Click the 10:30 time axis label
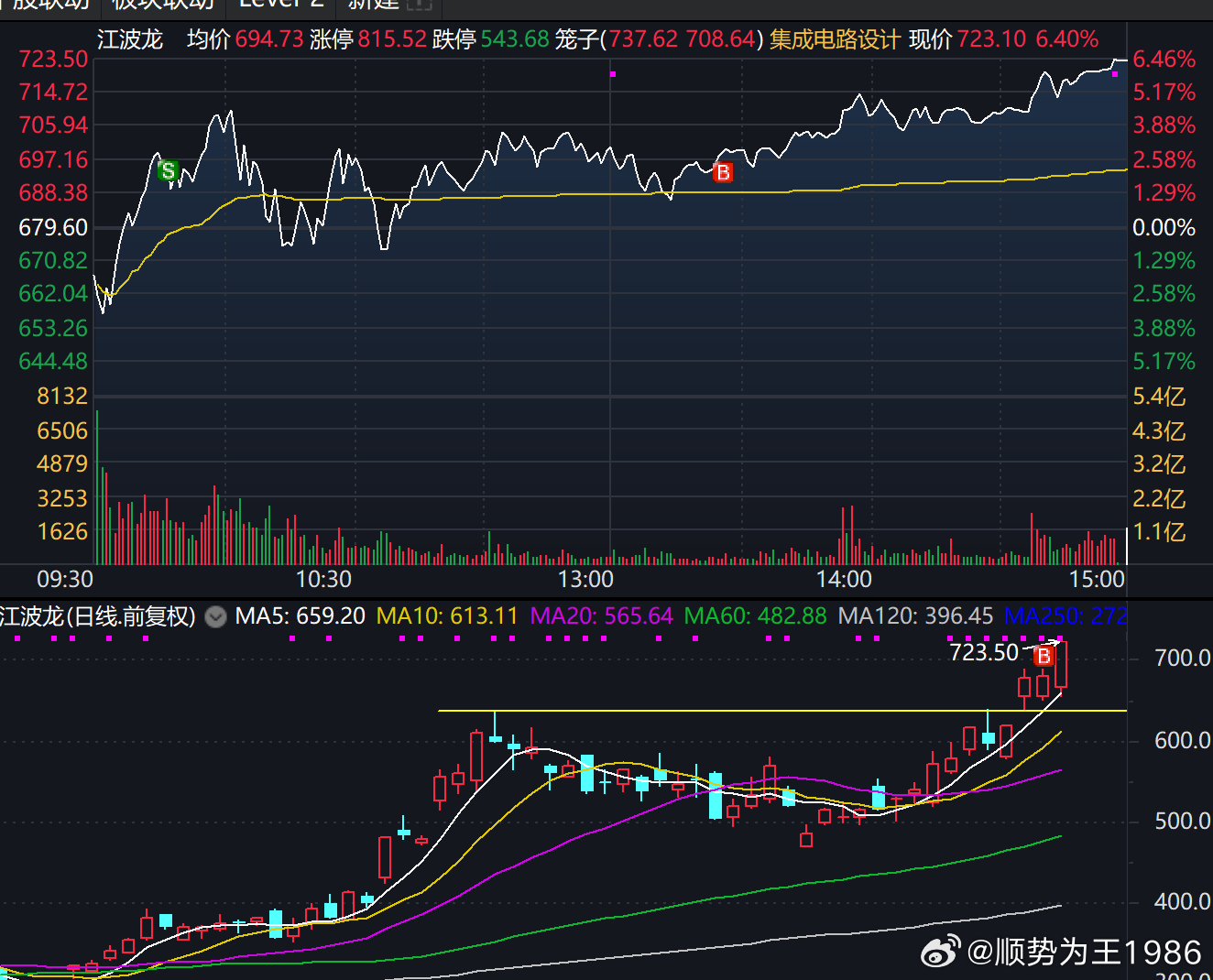Image resolution: width=1213 pixels, height=980 pixels. coord(323,580)
